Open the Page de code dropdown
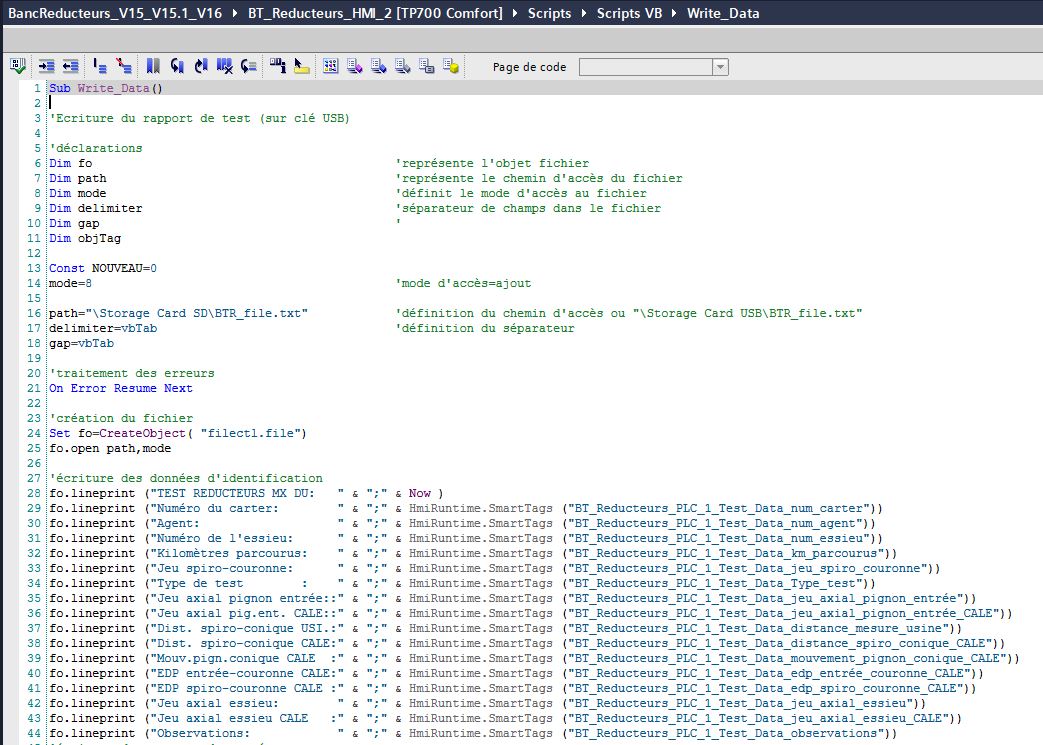The width and height of the screenshot is (1043, 745). 720,67
